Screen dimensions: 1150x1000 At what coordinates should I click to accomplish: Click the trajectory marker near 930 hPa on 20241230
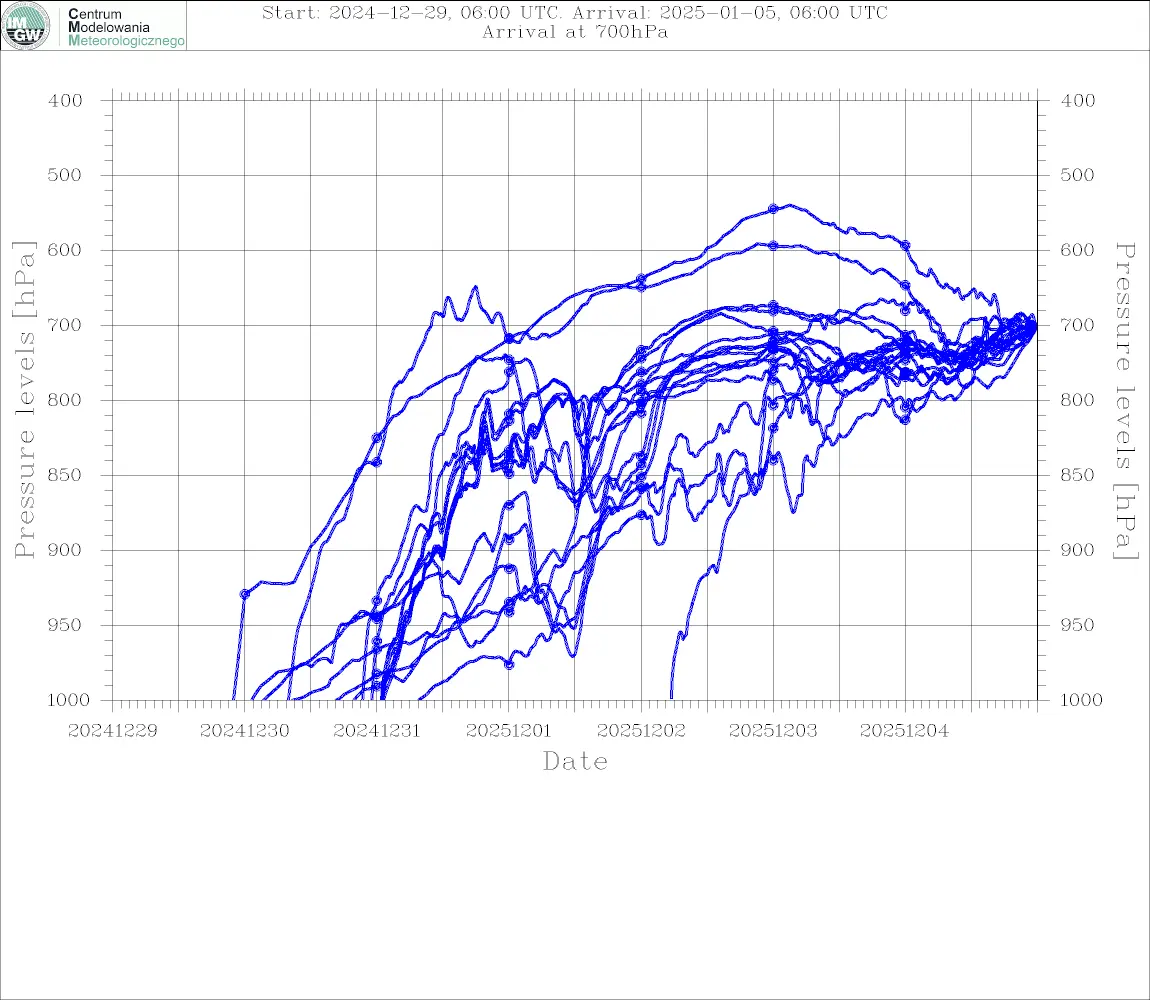[245, 594]
